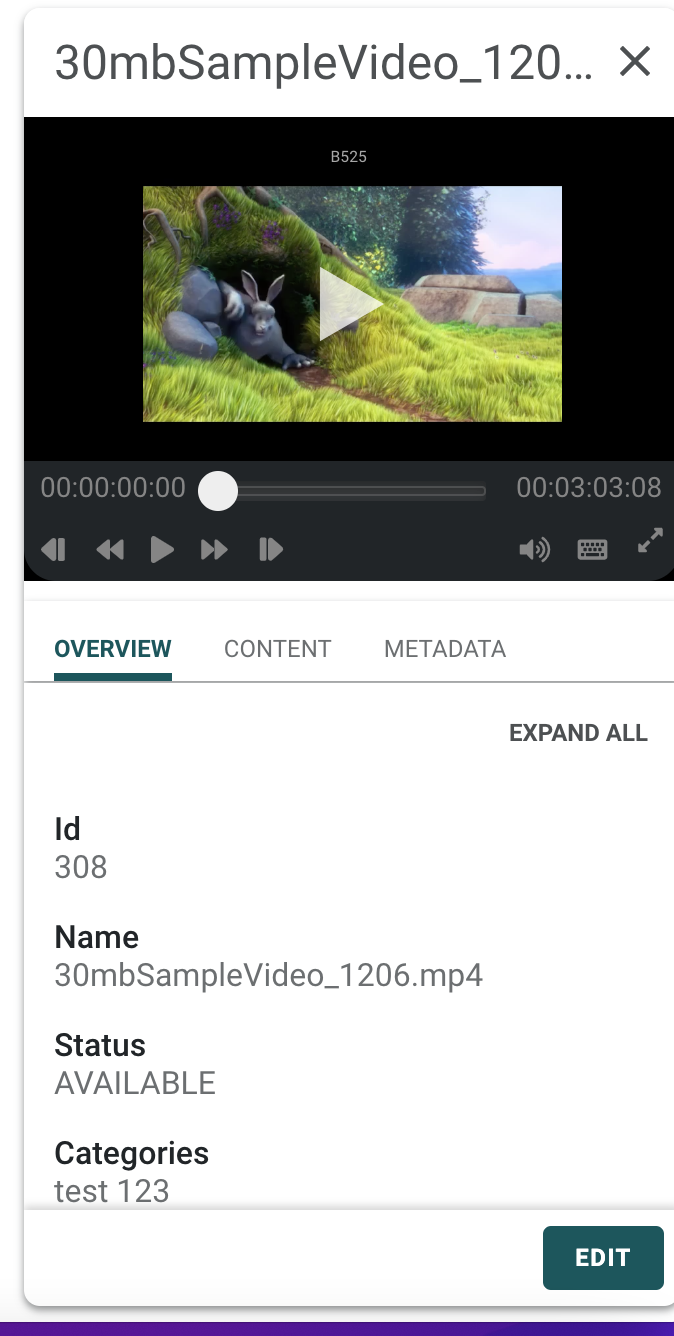Mute the video with the speaker icon
674x1336 pixels.
[535, 549]
